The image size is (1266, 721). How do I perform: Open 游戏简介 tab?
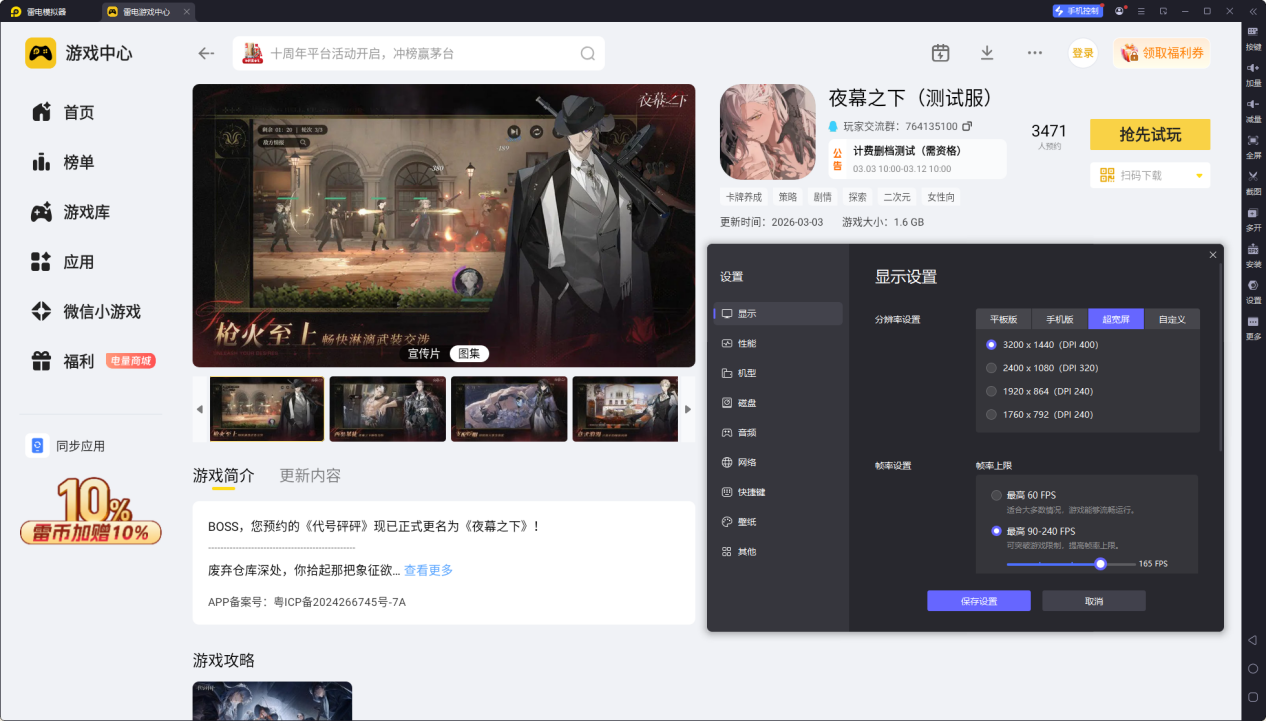tap(224, 475)
